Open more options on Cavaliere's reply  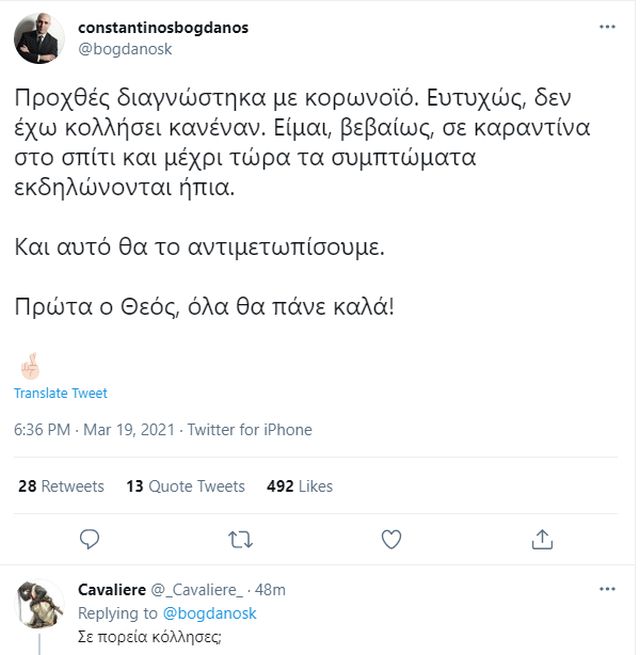click(607, 589)
